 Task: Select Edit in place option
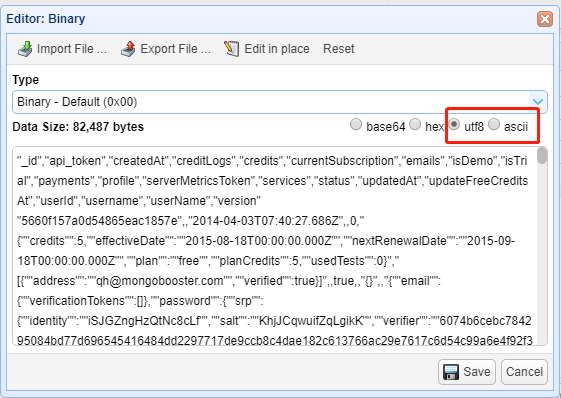(x=267, y=49)
